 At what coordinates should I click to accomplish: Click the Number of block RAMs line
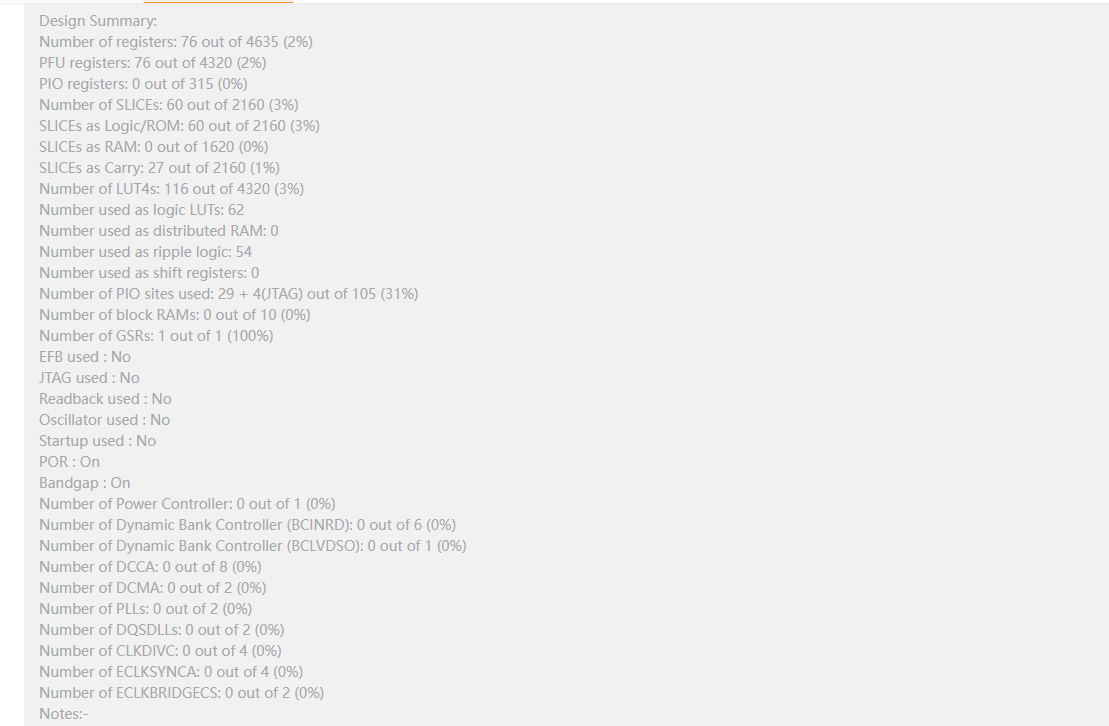point(174,315)
